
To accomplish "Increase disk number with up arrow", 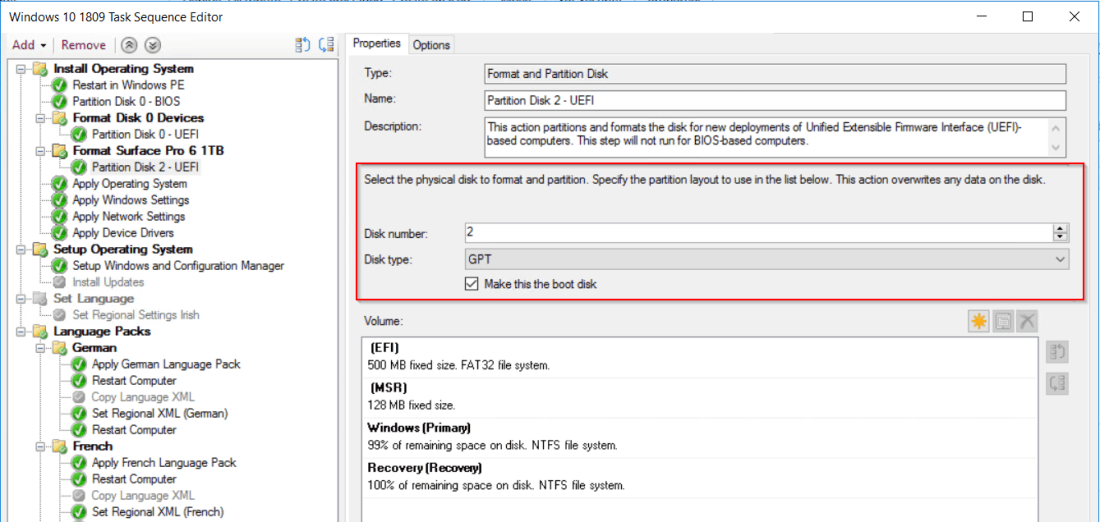I will point(1061,228).
